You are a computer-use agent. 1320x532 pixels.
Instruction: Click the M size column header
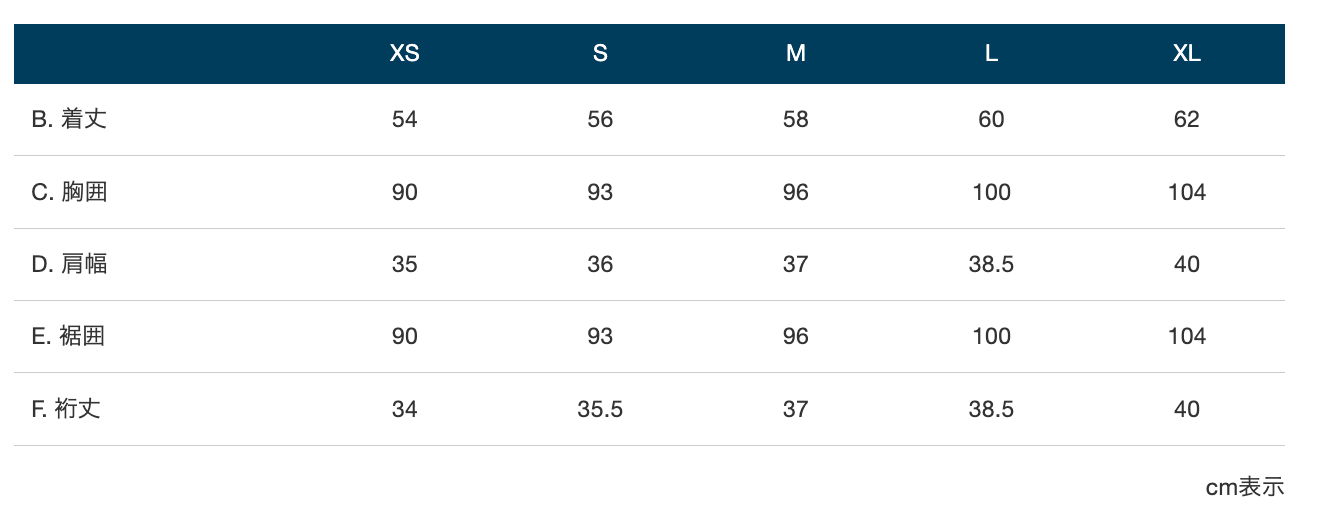[x=796, y=54]
